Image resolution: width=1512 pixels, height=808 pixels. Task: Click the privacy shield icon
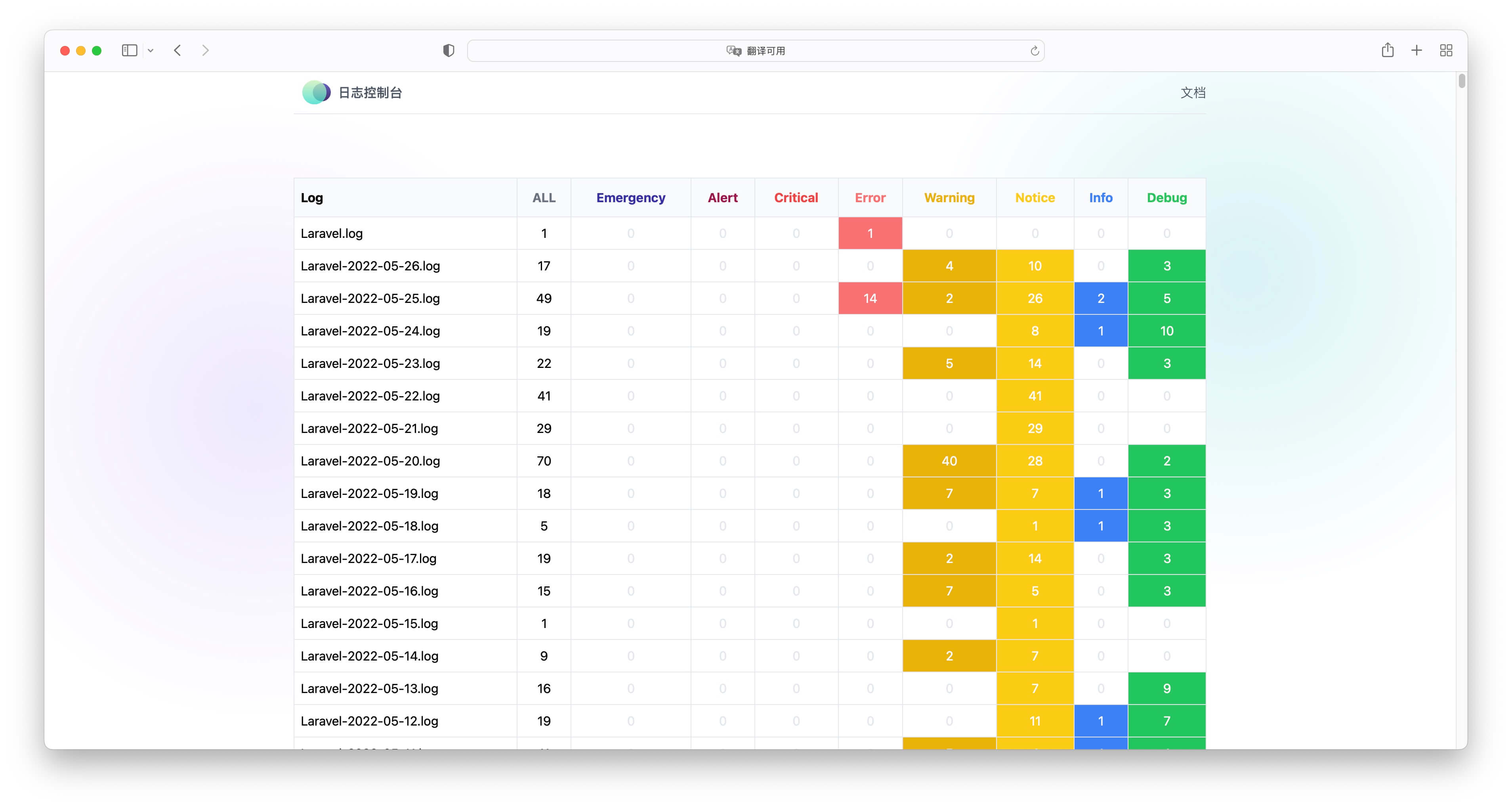pos(449,50)
